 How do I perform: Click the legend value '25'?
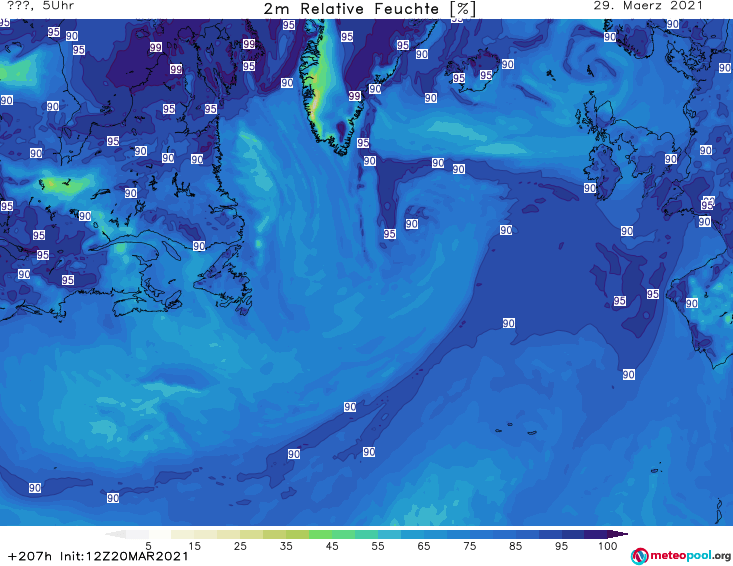point(240,546)
